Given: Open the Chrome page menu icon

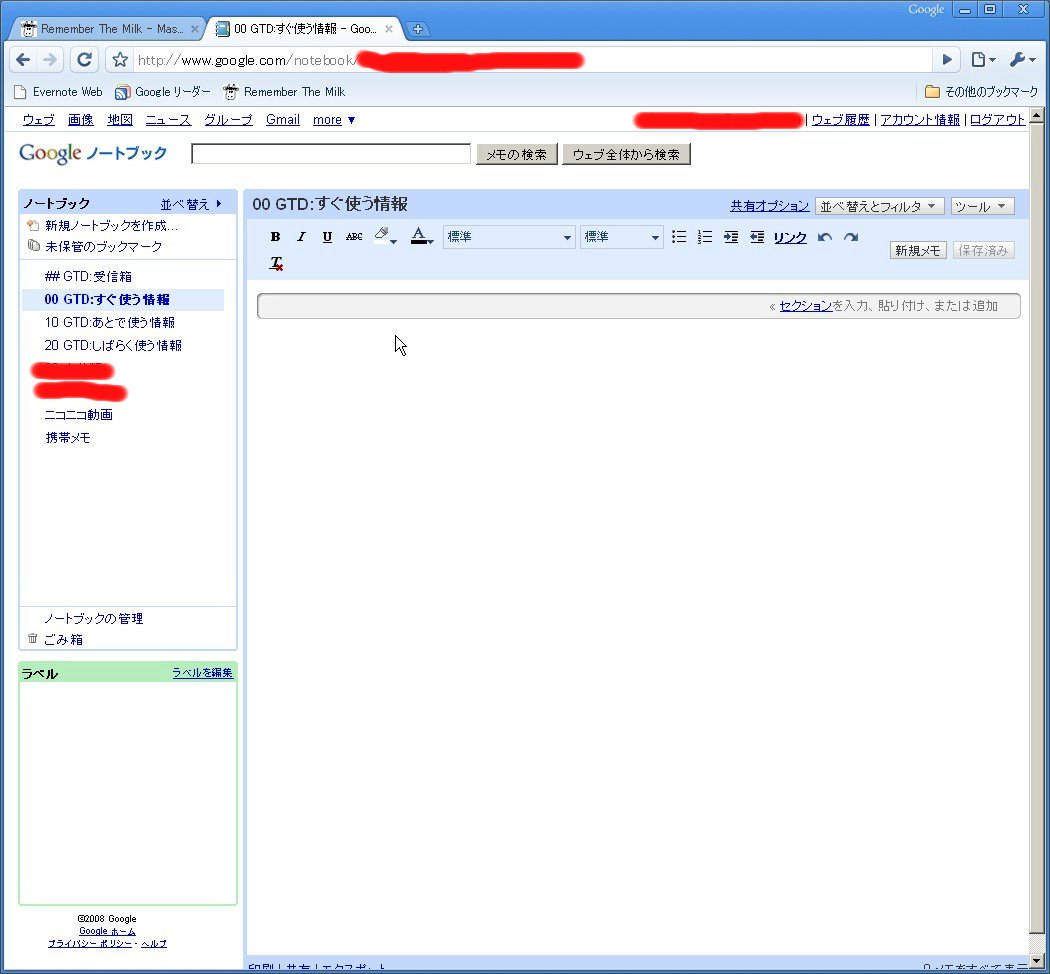Looking at the screenshot, I should 983,60.
